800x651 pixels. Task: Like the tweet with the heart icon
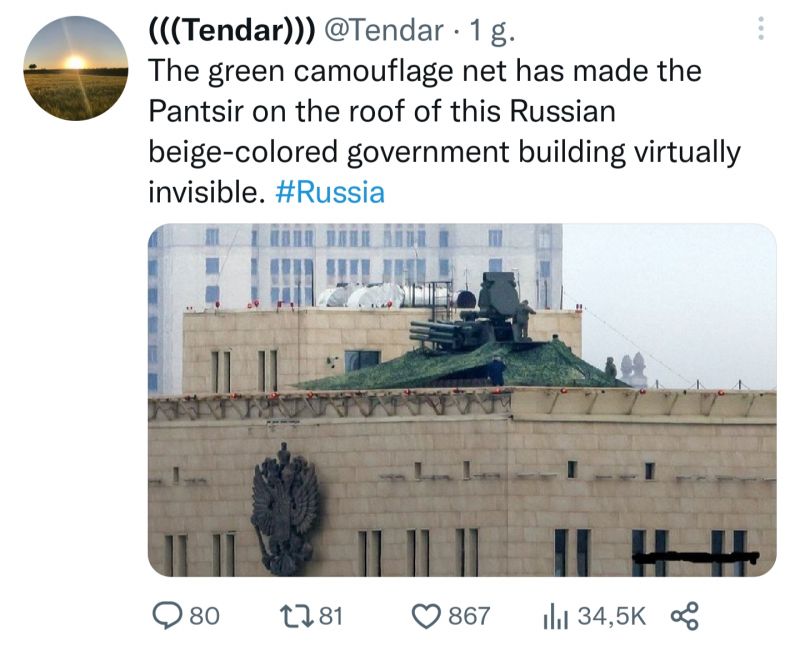(426, 616)
